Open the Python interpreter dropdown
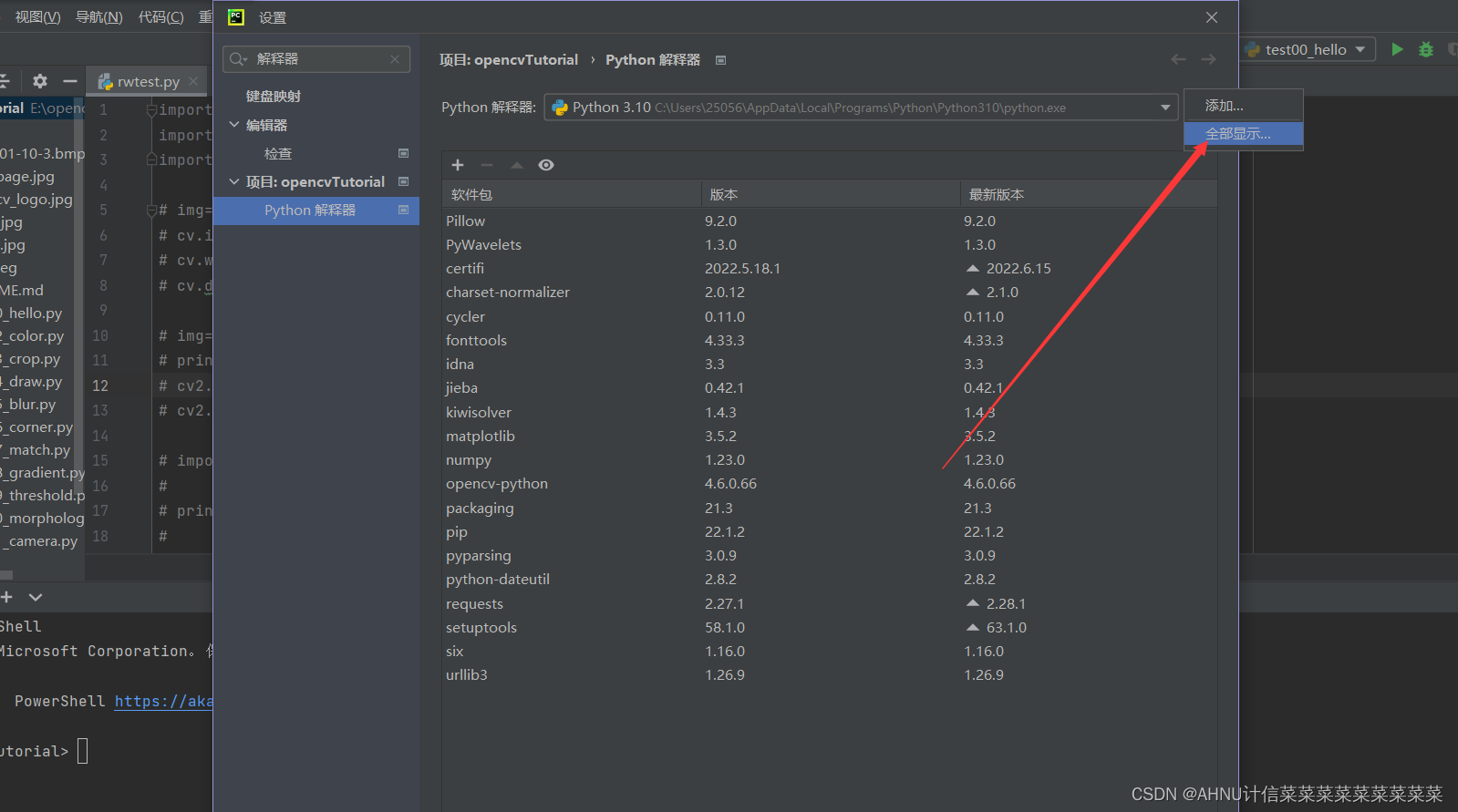 (x=859, y=108)
